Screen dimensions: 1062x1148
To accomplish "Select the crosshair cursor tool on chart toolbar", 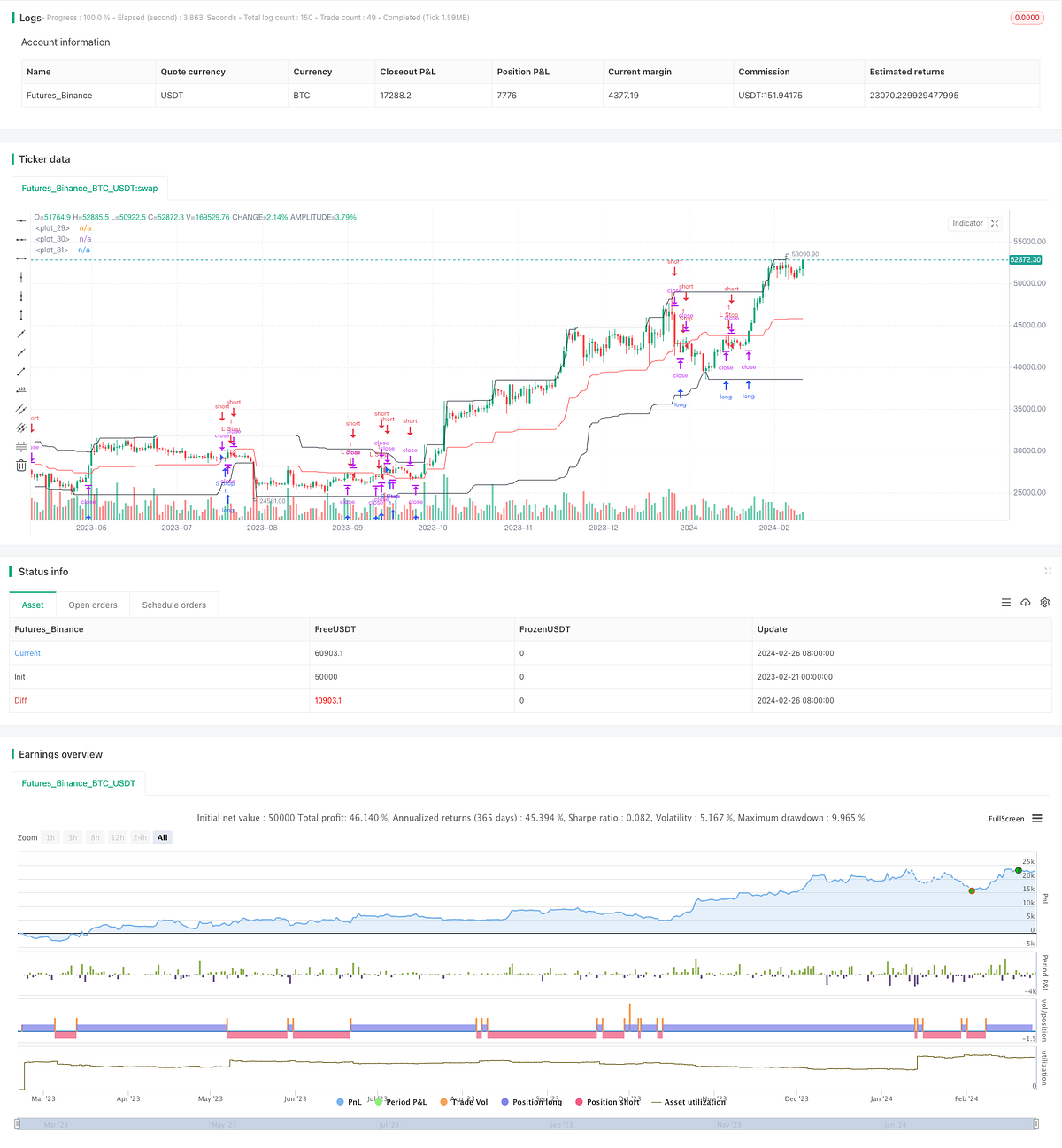I will click(x=20, y=221).
